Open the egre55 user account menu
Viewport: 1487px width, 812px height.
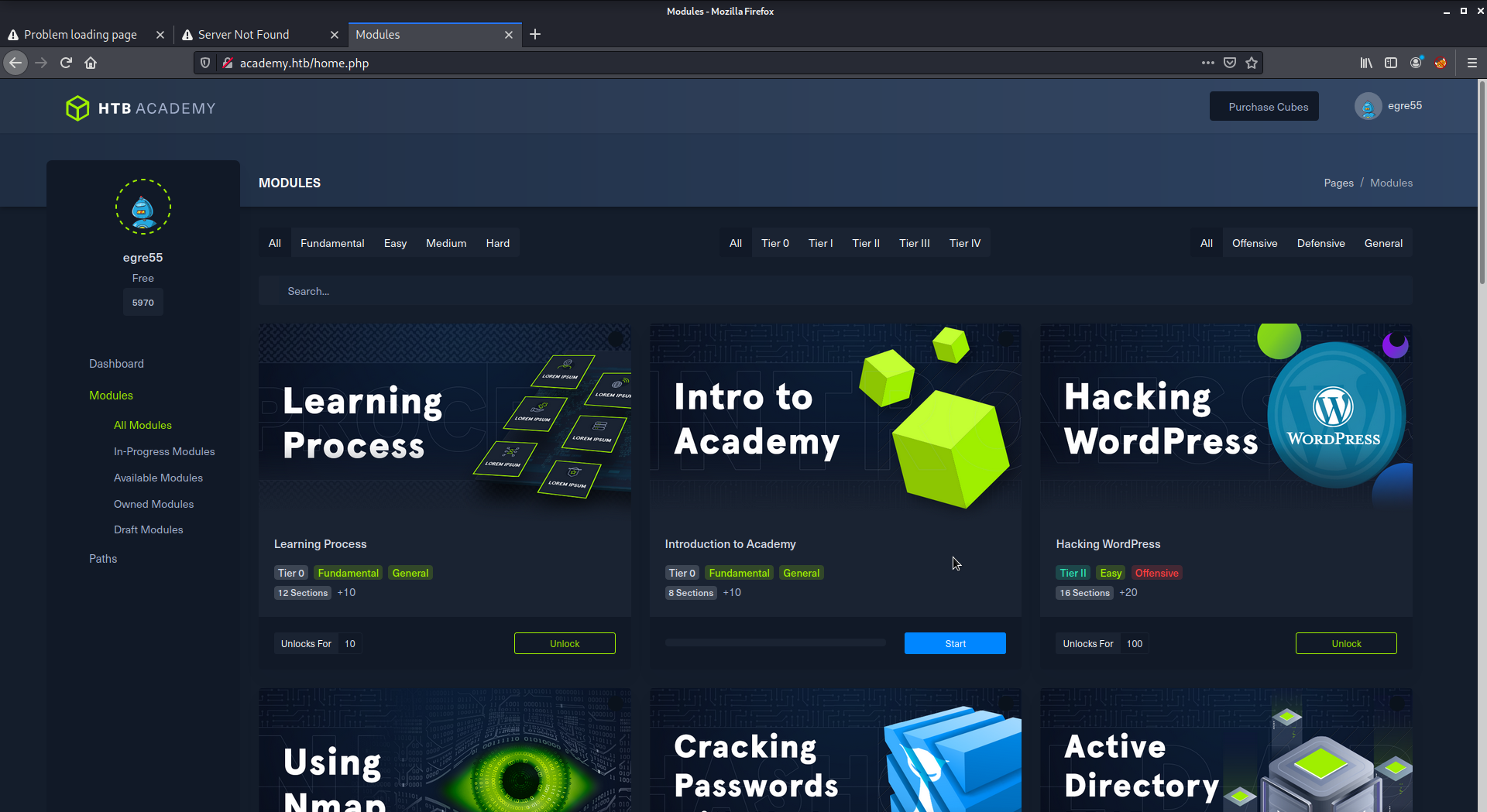point(1389,106)
